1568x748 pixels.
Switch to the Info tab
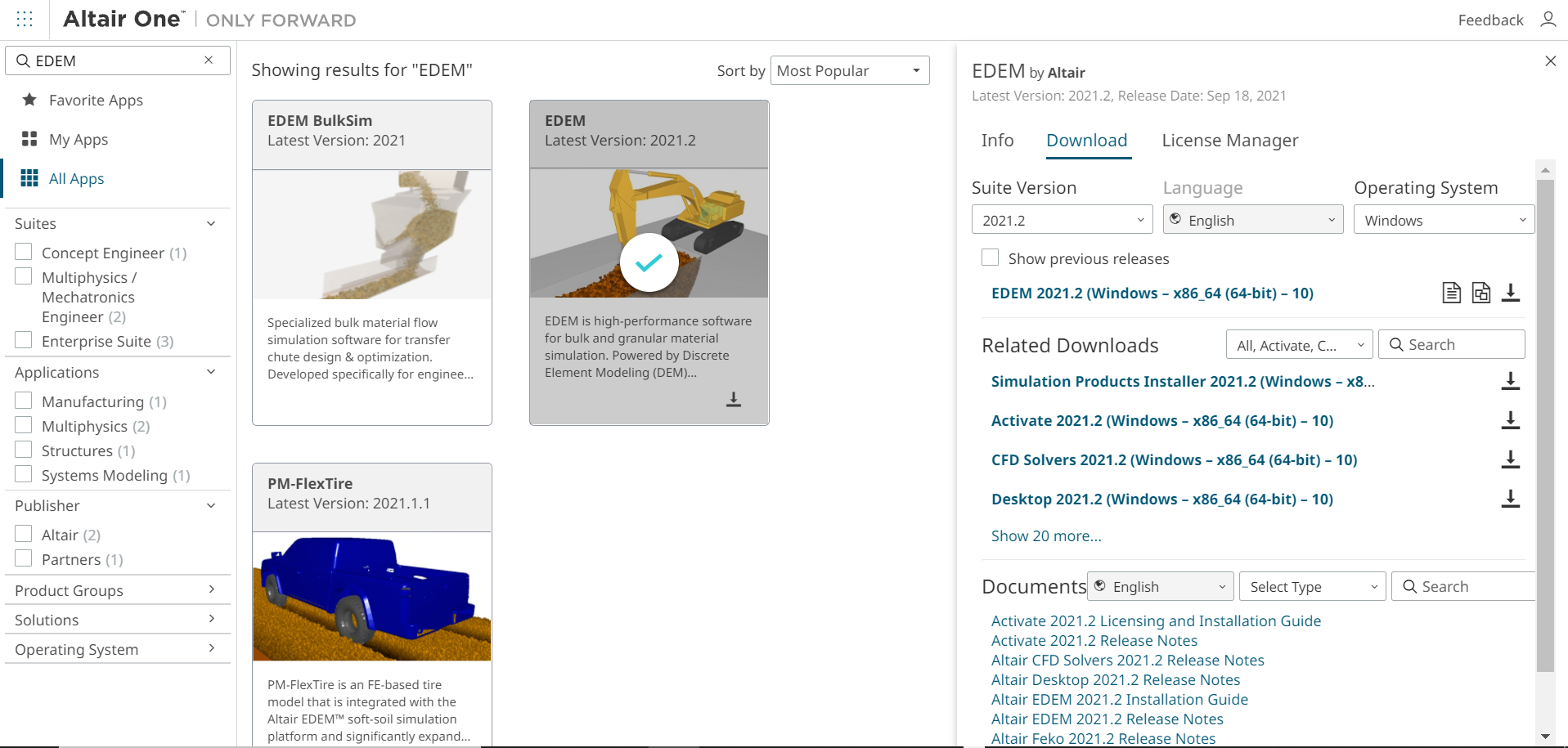click(997, 141)
